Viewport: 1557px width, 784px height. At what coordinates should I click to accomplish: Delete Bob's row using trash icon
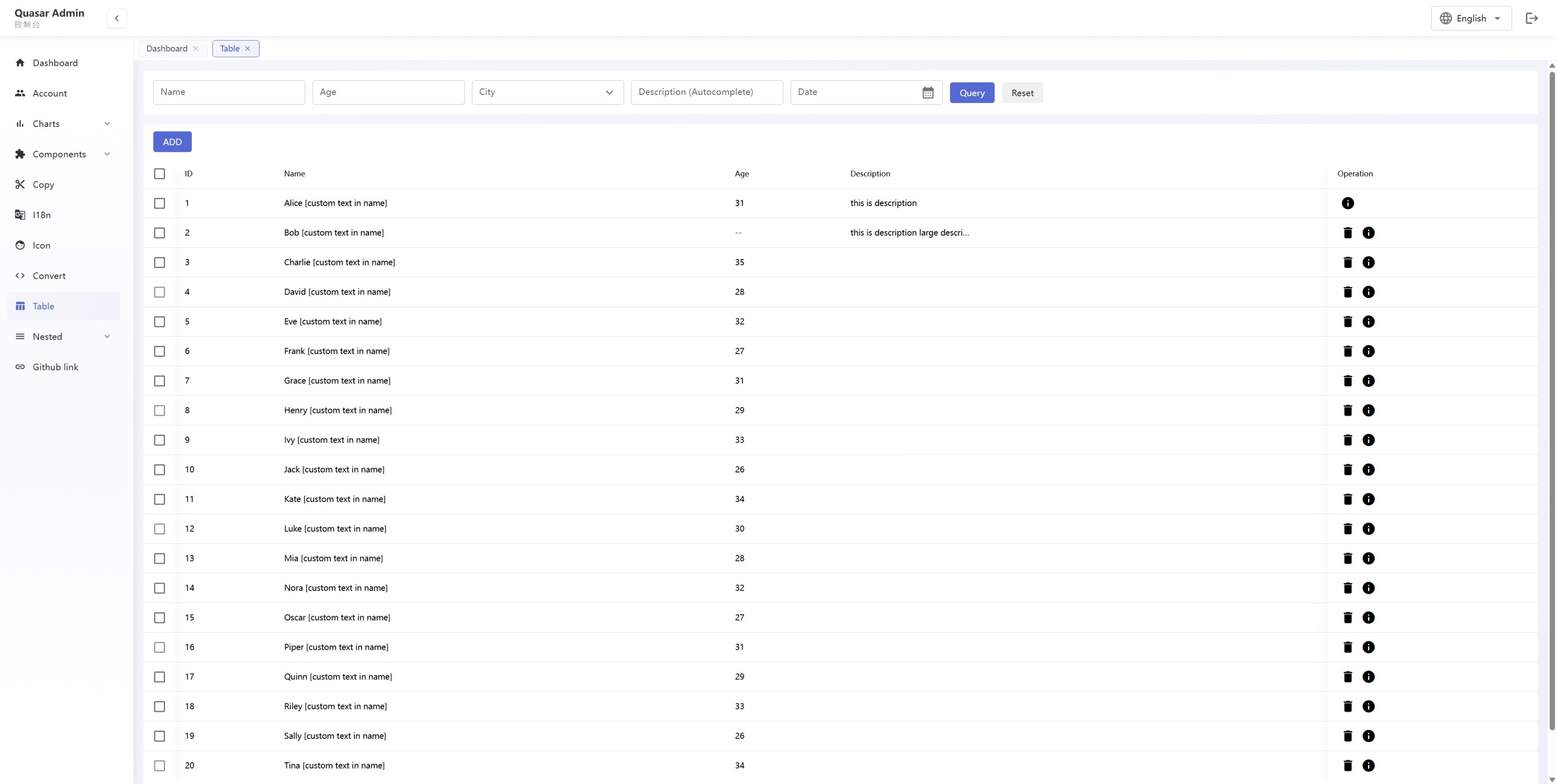(x=1347, y=233)
